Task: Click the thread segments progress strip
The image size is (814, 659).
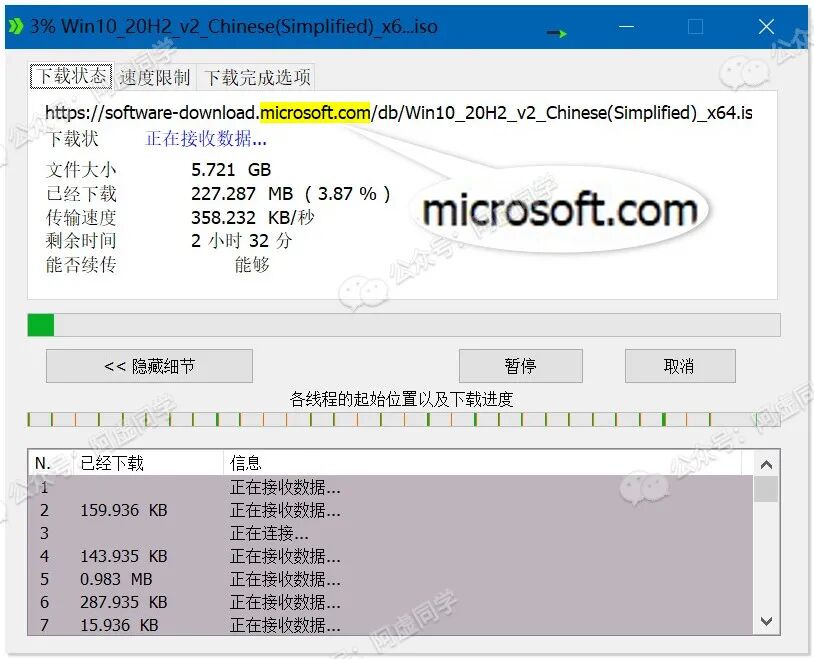Action: [404, 420]
